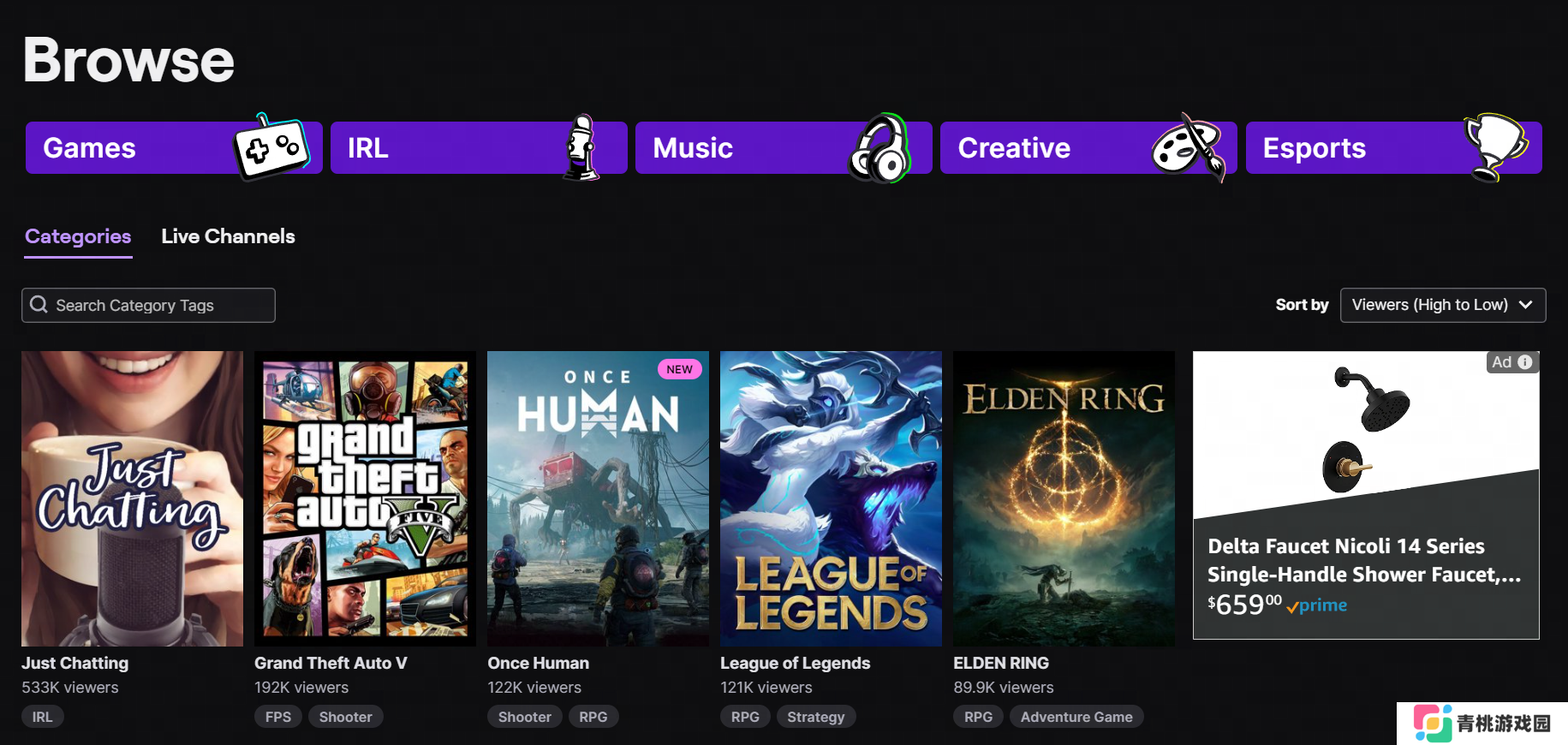Viewport: 1568px width, 745px height.
Task: Select the IRL tag under Just Chatting
Action: point(42,717)
